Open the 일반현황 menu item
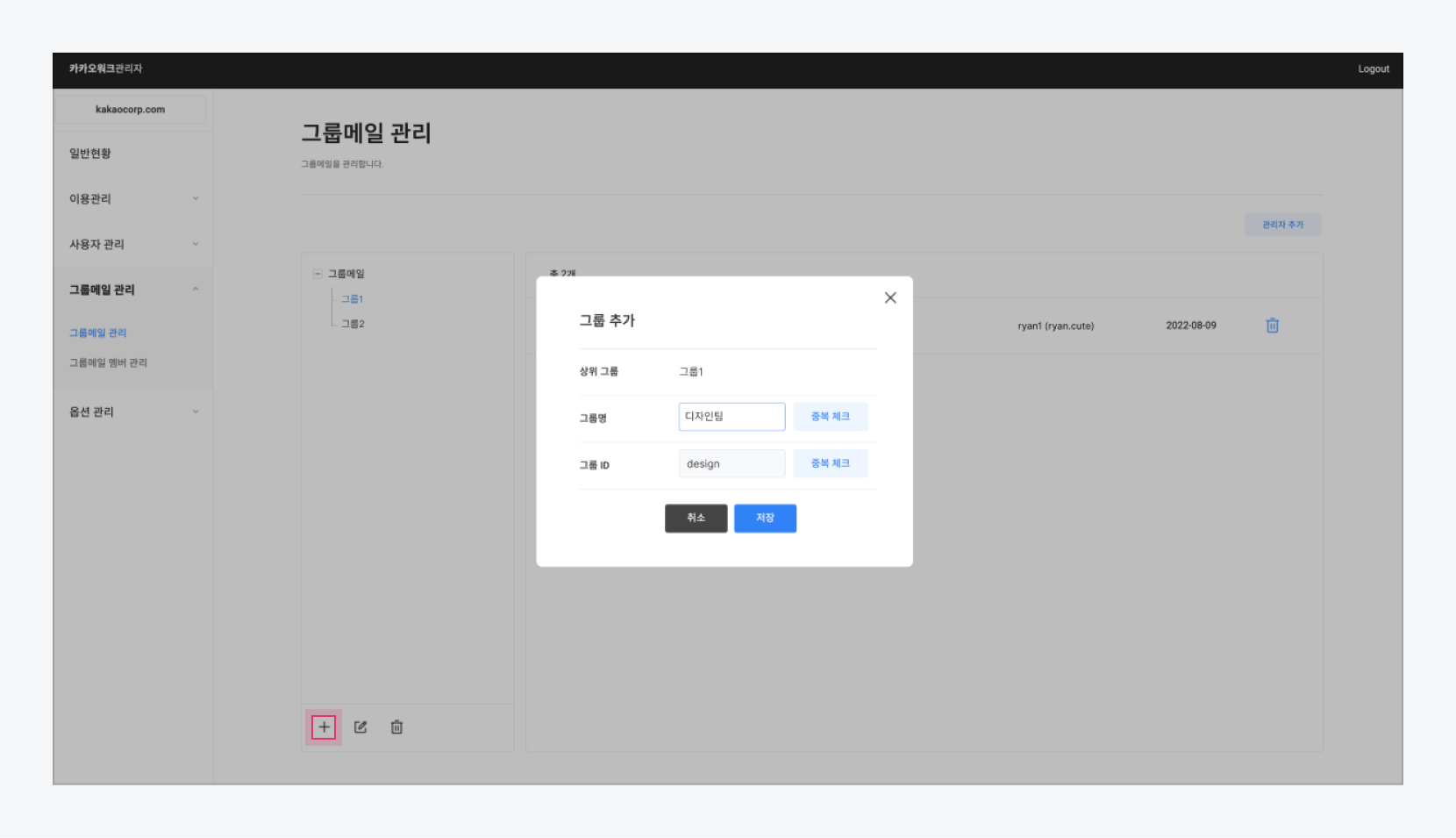The height and width of the screenshot is (838, 1456). click(90, 154)
